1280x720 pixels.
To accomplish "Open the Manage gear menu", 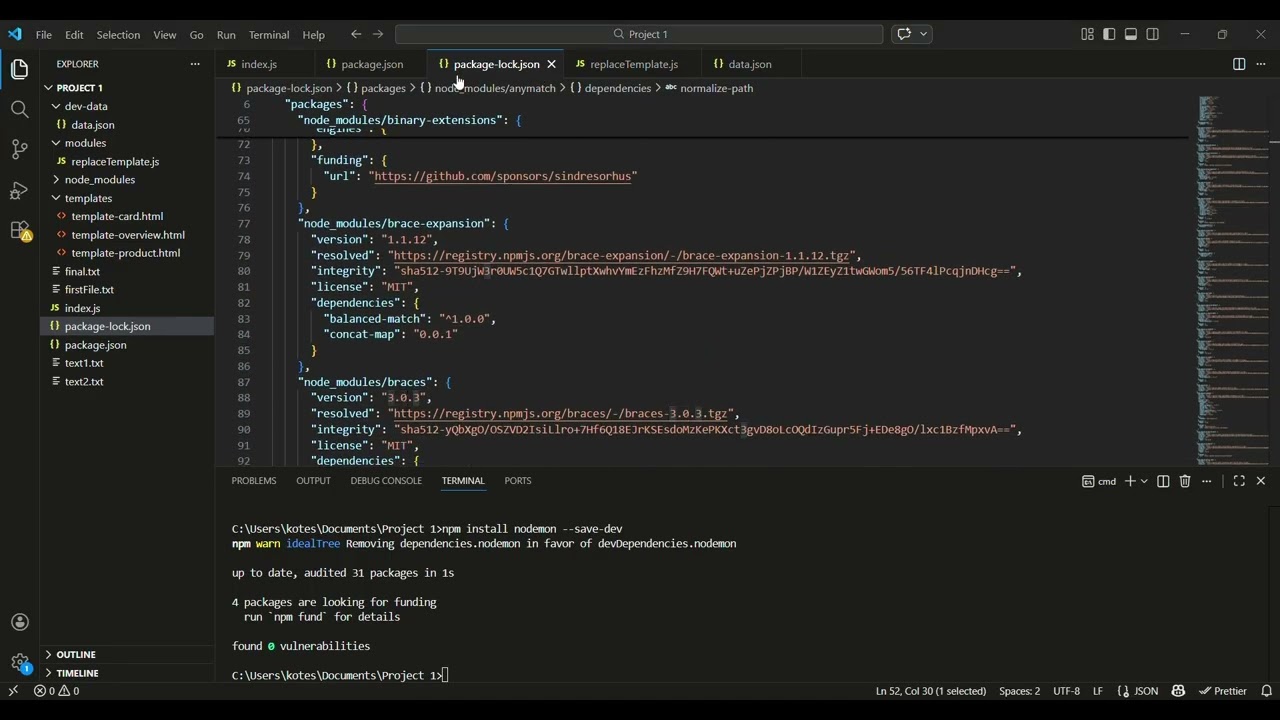I will coord(19,662).
